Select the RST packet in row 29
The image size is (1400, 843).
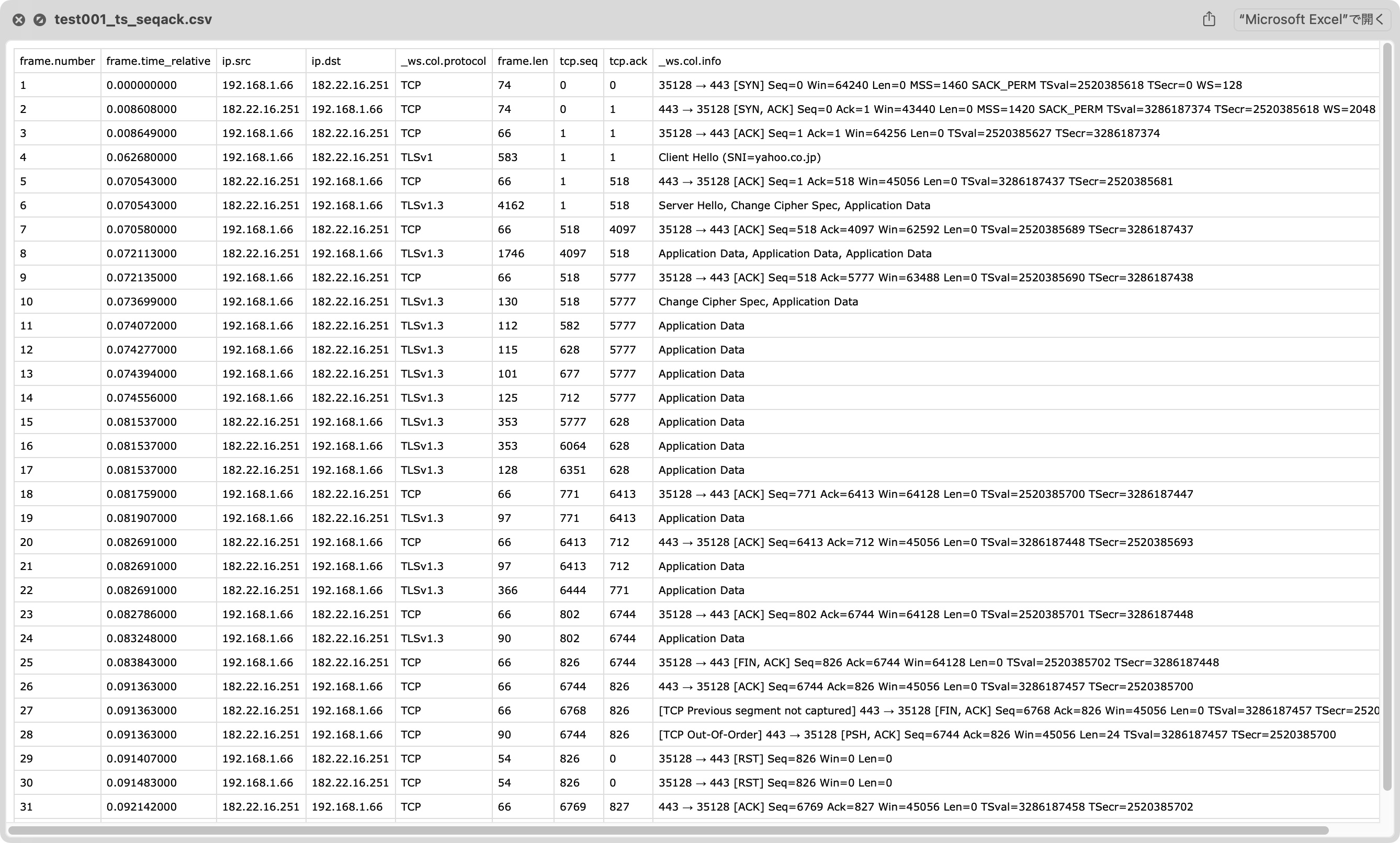774,758
